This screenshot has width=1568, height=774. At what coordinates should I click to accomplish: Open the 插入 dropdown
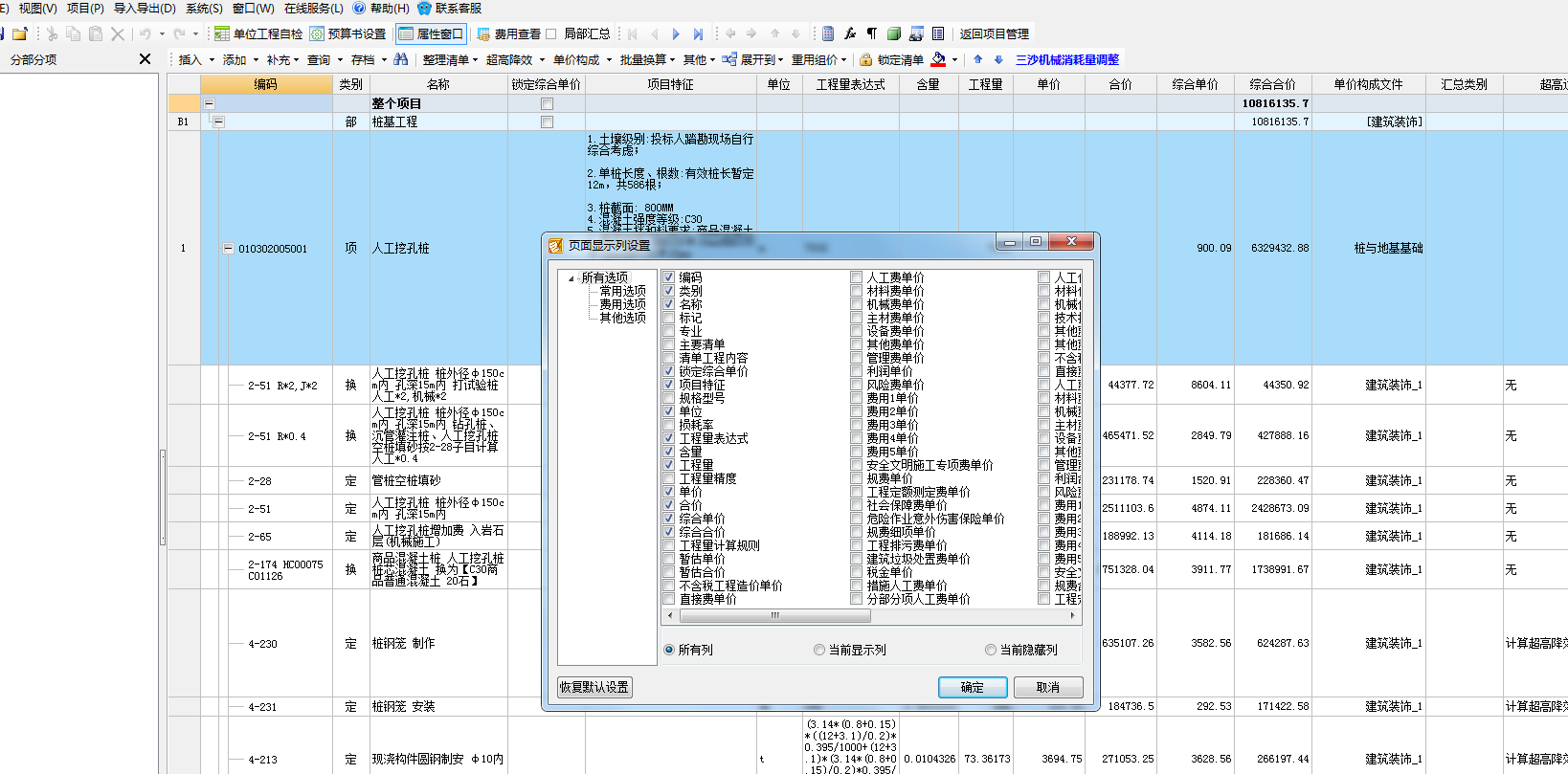point(195,59)
